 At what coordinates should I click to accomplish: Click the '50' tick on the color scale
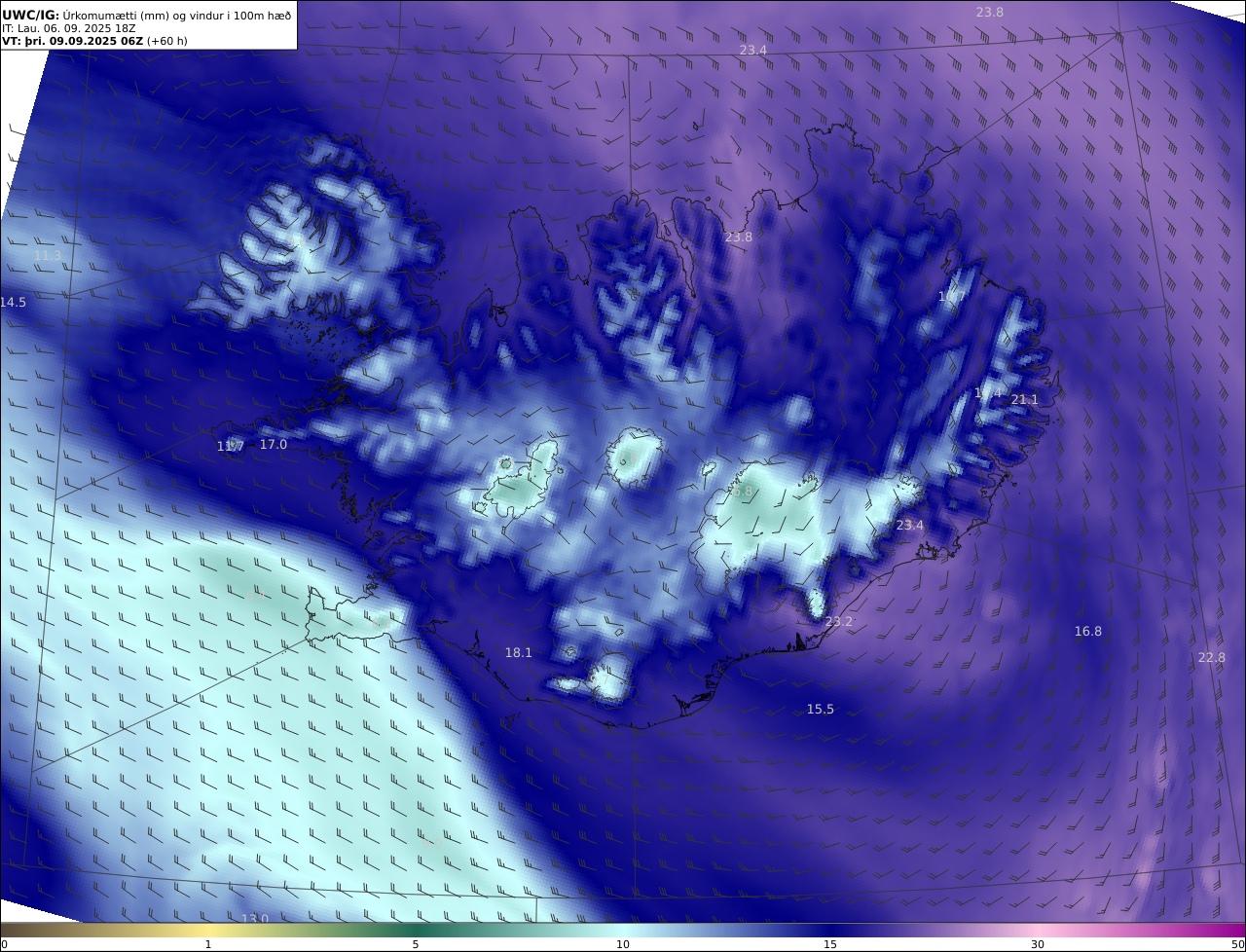pos(1238,944)
